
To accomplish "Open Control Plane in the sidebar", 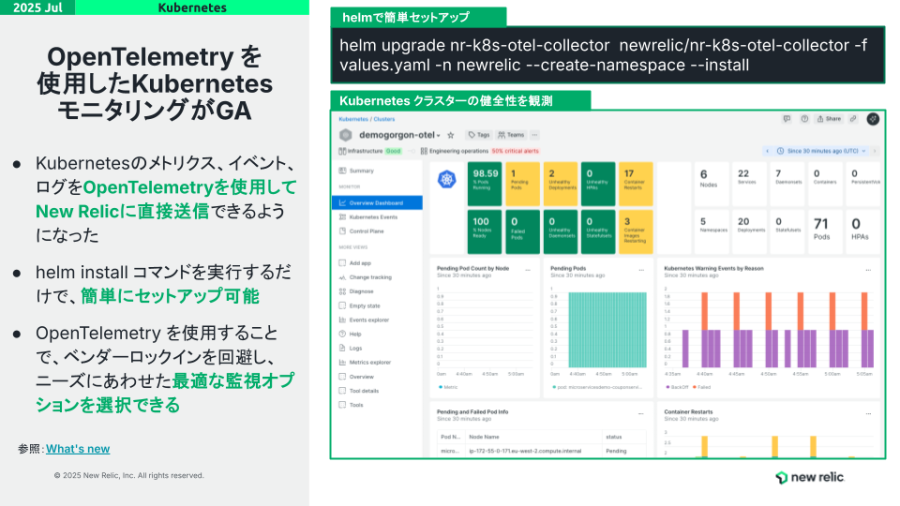I will click(x=366, y=231).
